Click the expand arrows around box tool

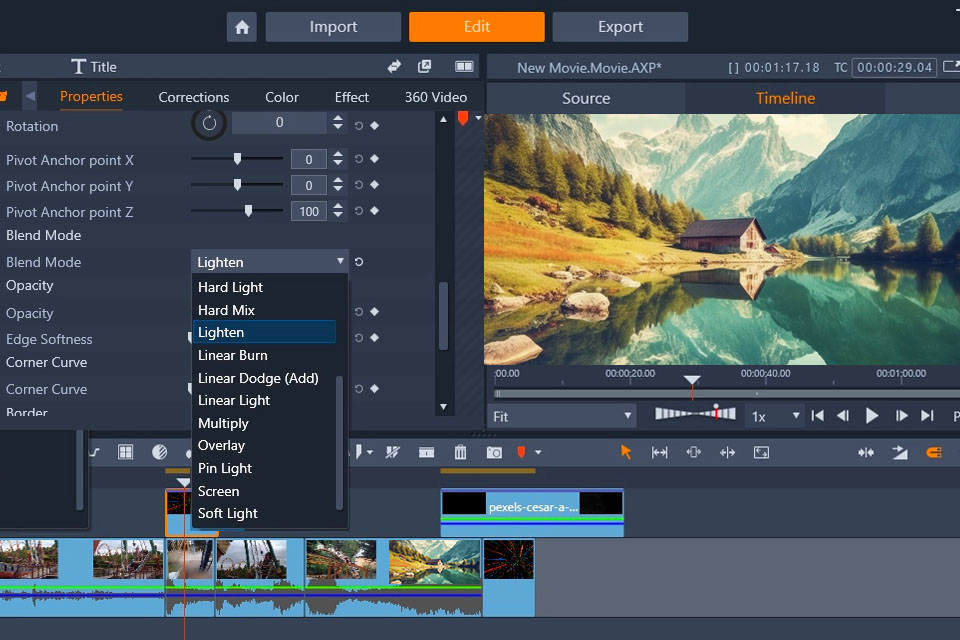(694, 452)
